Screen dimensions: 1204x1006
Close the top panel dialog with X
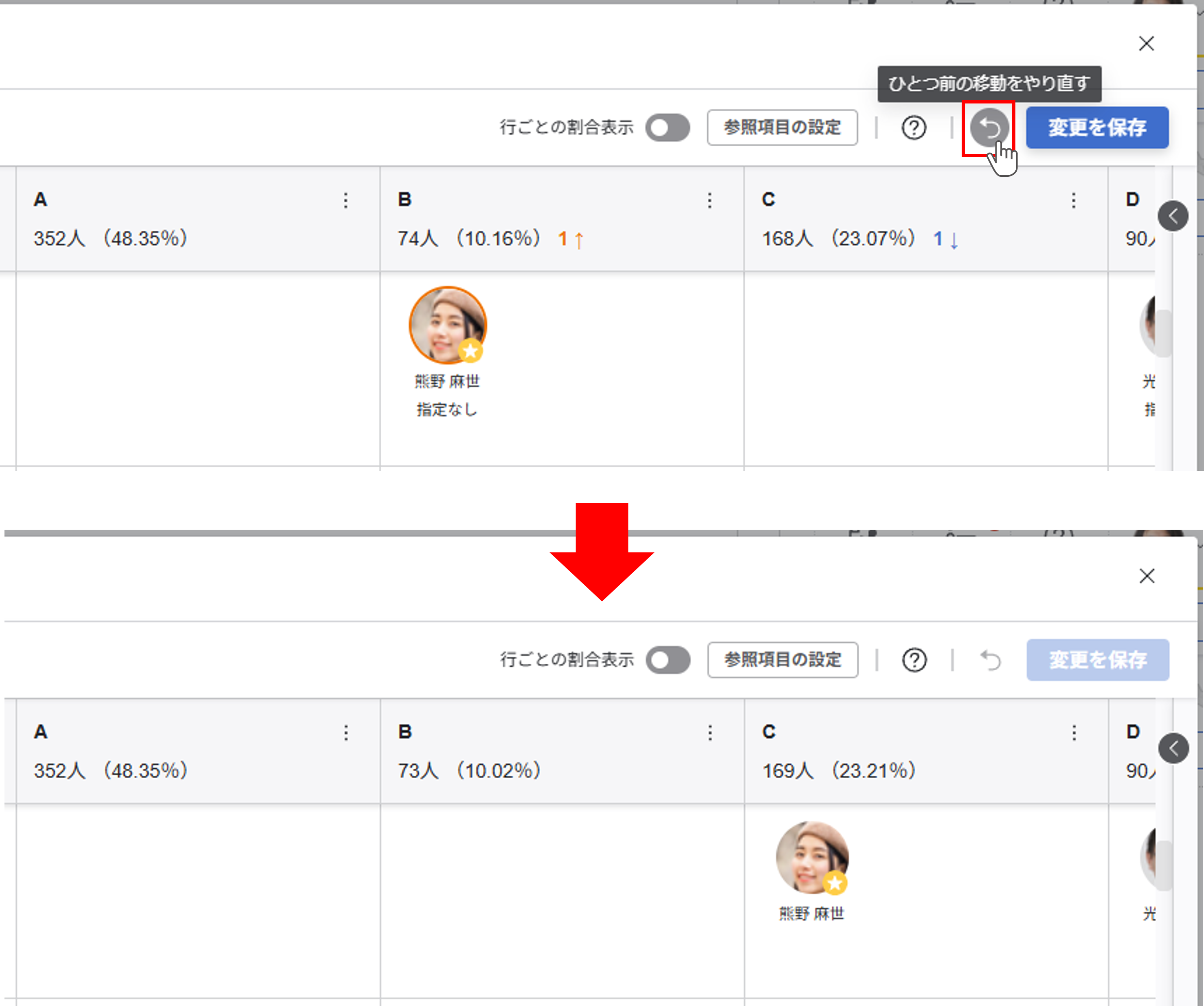(1146, 44)
